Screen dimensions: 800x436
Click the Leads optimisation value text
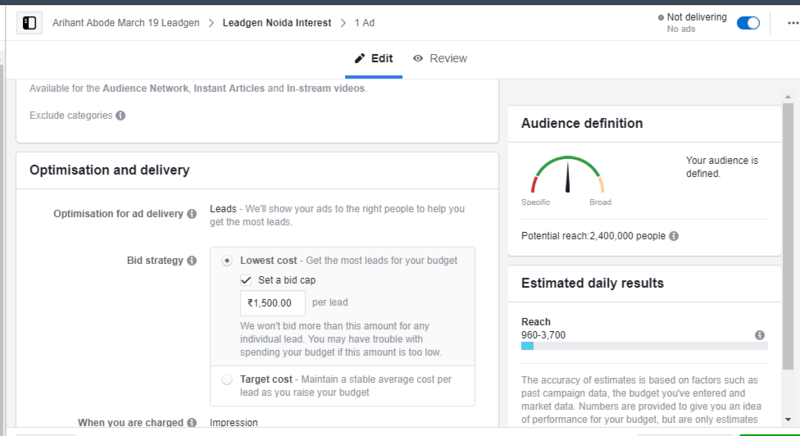click(223, 209)
